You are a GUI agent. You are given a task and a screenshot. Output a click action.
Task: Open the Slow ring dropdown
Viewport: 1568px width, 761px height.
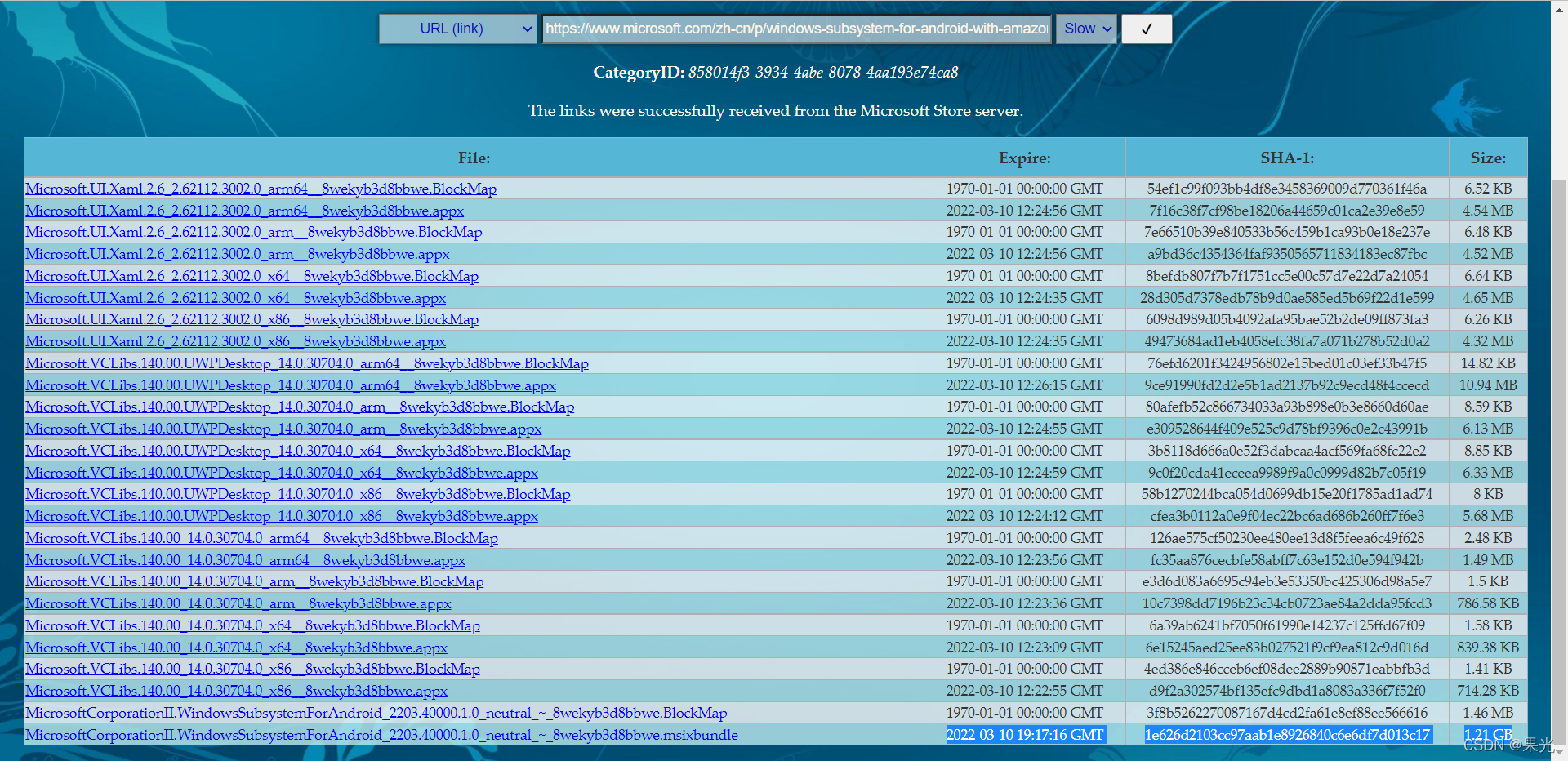pos(1087,29)
